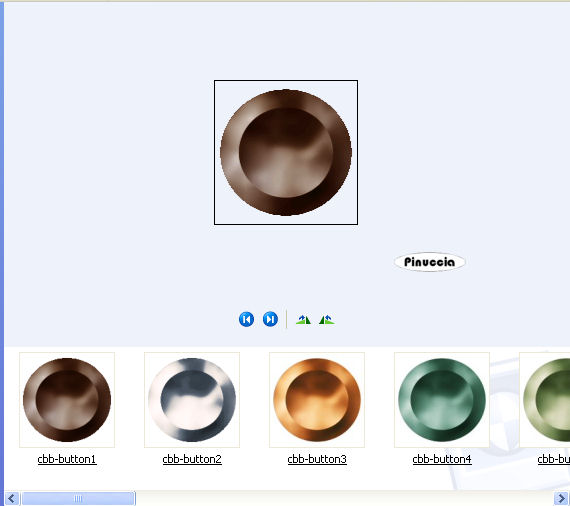The width and height of the screenshot is (570, 506).
Task: Click the Pinuccia watermark oval
Action: pyautogui.click(x=430, y=262)
